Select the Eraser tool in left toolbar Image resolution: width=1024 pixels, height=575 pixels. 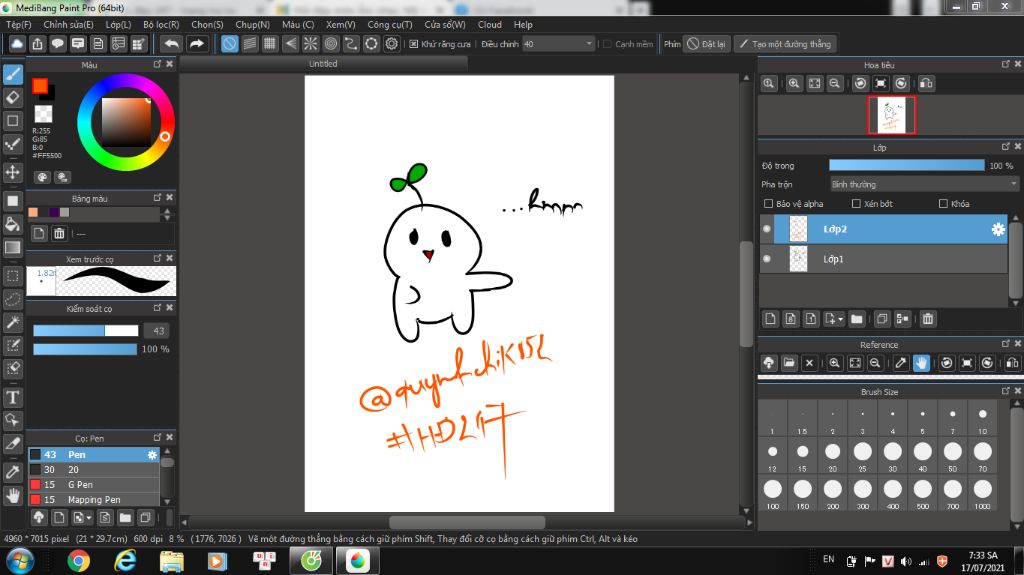(x=13, y=98)
